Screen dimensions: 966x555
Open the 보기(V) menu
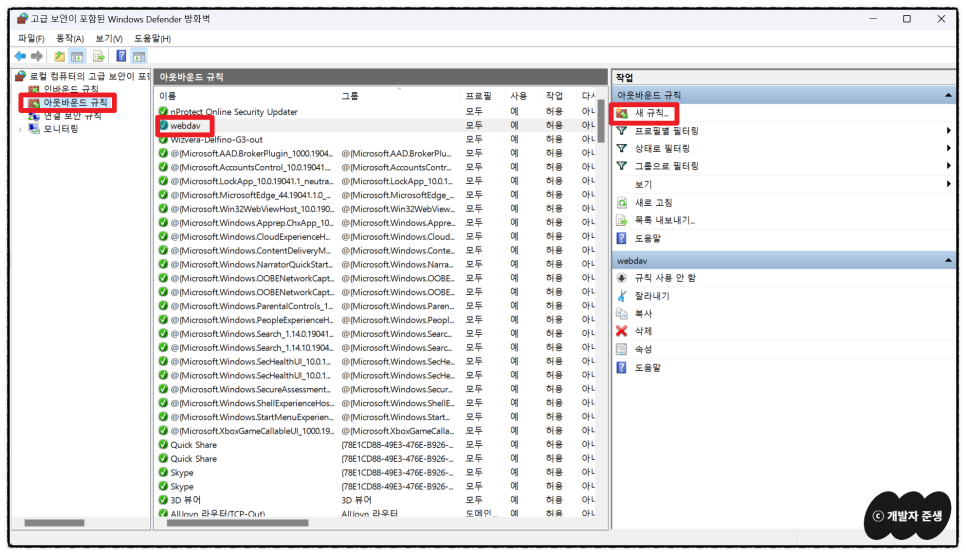click(108, 38)
